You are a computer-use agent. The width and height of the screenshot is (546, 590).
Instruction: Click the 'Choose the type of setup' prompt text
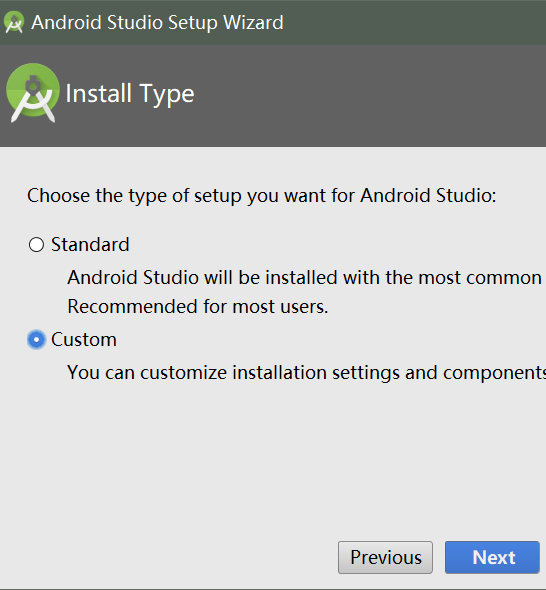point(262,196)
